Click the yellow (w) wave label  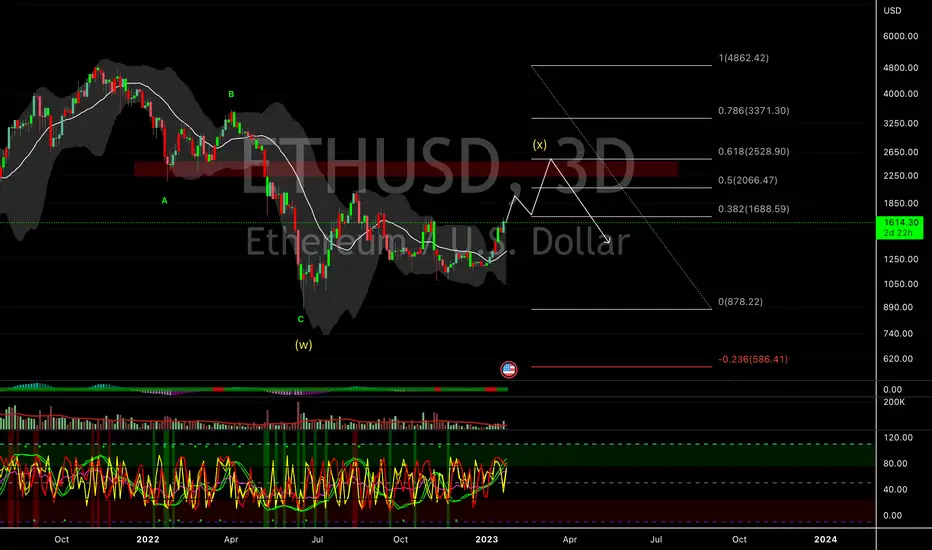click(x=303, y=345)
